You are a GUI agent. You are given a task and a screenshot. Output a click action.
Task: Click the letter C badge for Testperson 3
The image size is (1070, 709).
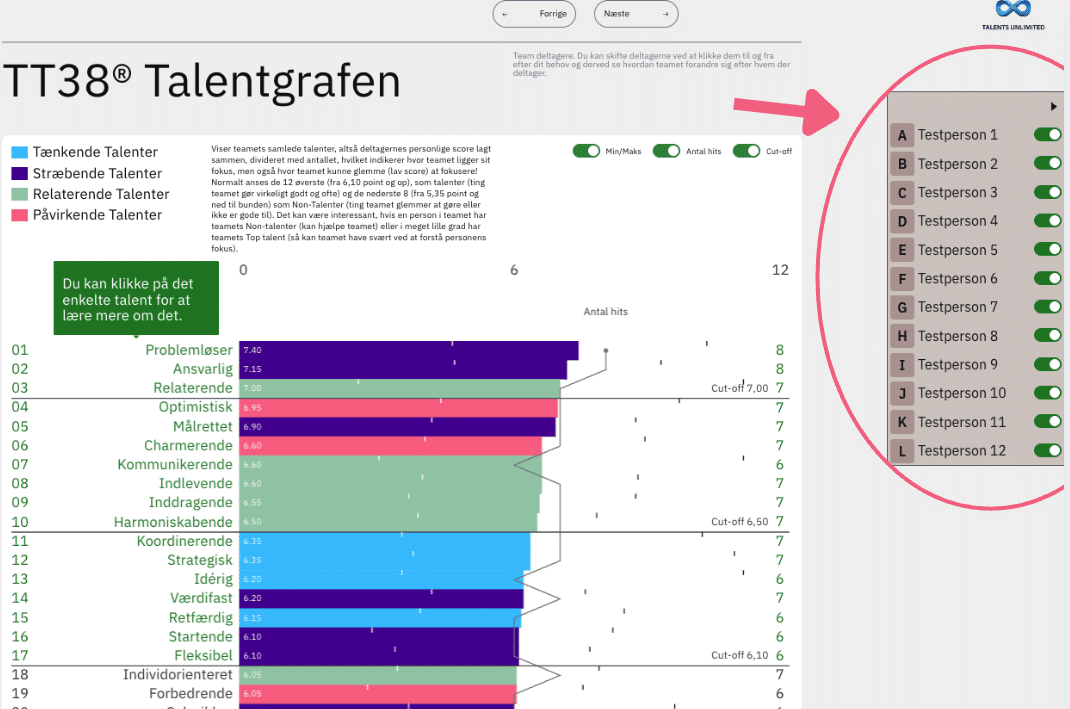(x=902, y=193)
